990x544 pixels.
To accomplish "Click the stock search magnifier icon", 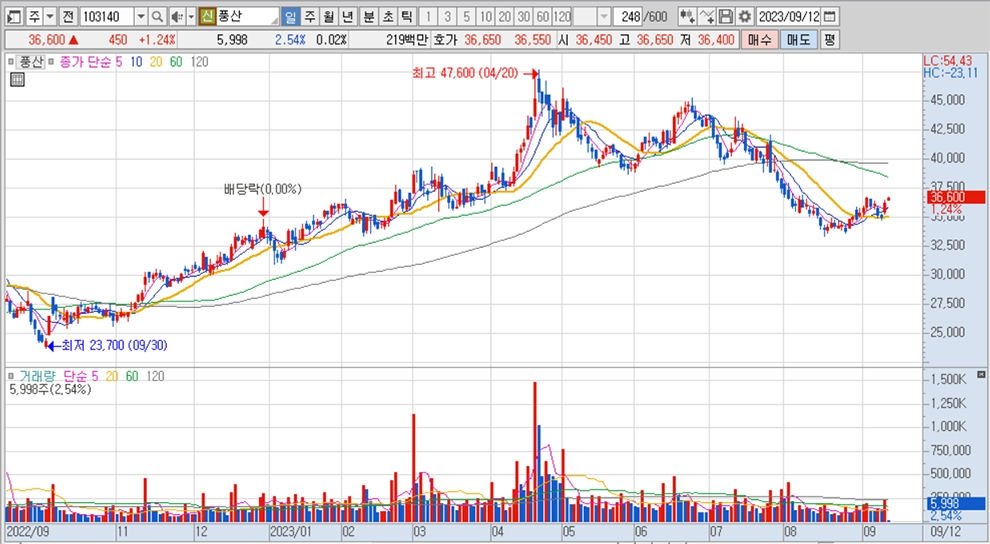I will pyautogui.click(x=157, y=17).
